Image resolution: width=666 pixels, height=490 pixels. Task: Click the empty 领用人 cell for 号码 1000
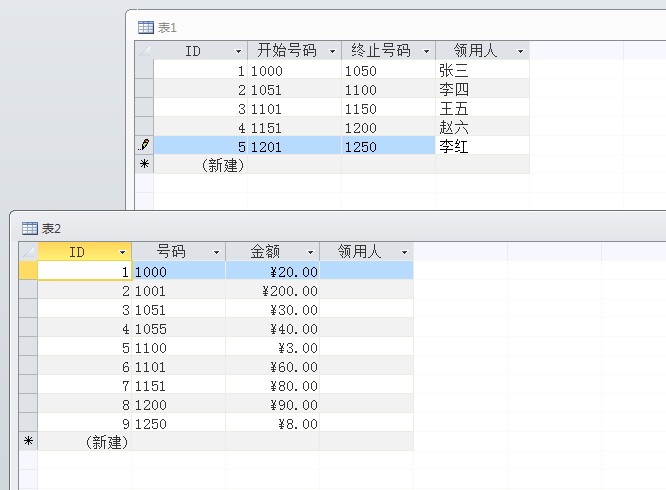tap(366, 271)
